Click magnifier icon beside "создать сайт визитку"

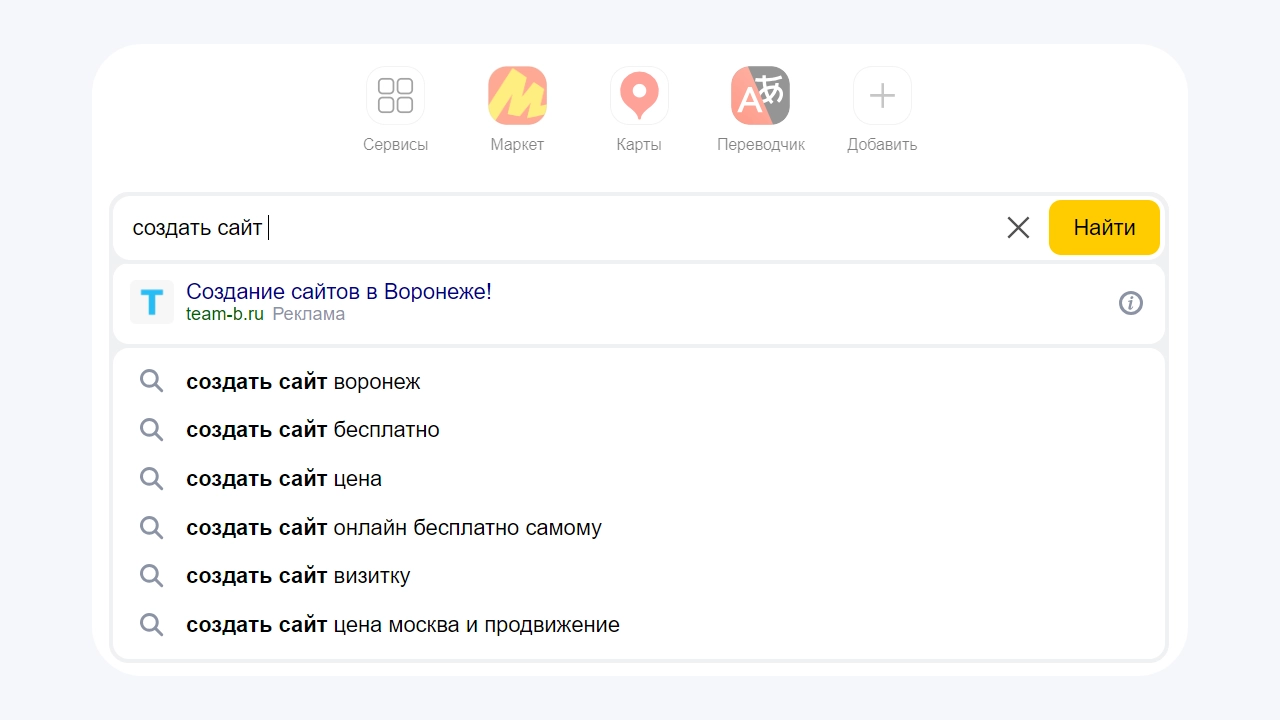coord(151,576)
